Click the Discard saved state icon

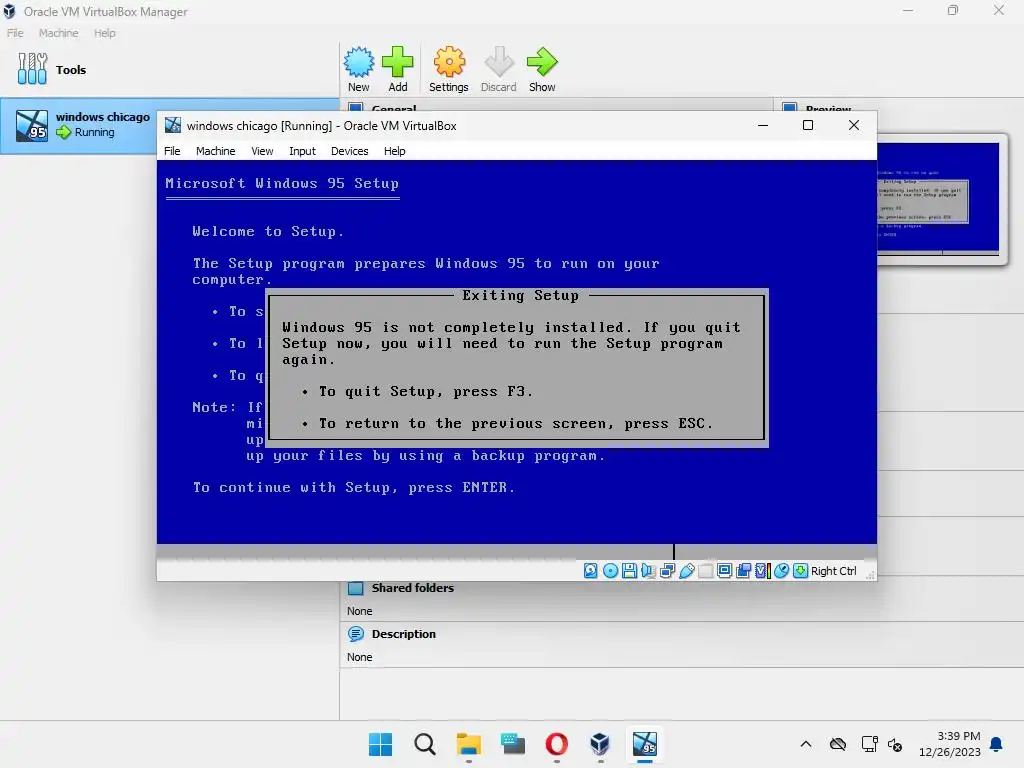click(499, 63)
